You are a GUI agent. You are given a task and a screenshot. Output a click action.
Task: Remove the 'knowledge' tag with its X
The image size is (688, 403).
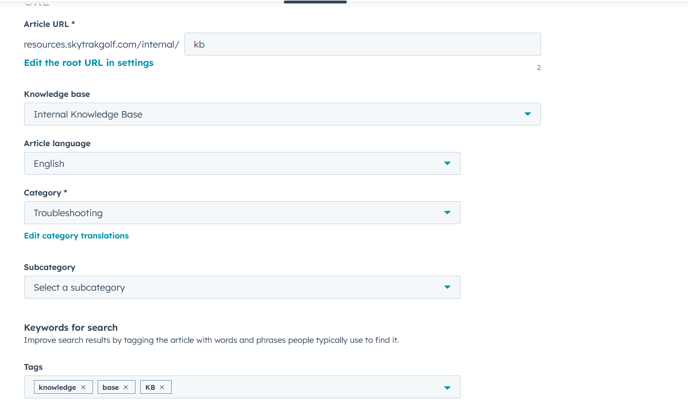84,387
